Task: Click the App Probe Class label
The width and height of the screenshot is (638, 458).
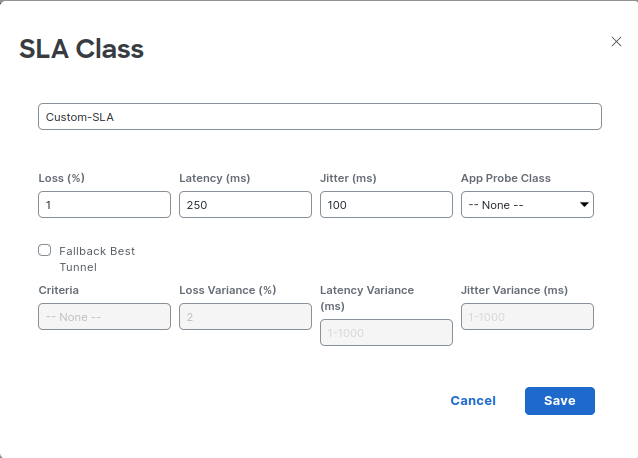Action: pyautogui.click(x=506, y=178)
